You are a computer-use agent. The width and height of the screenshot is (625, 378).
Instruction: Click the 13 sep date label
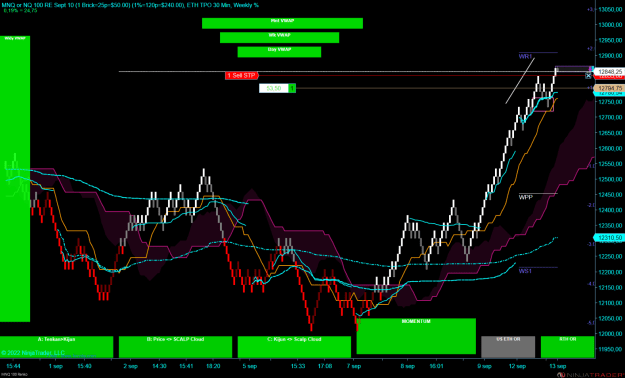[557, 366]
